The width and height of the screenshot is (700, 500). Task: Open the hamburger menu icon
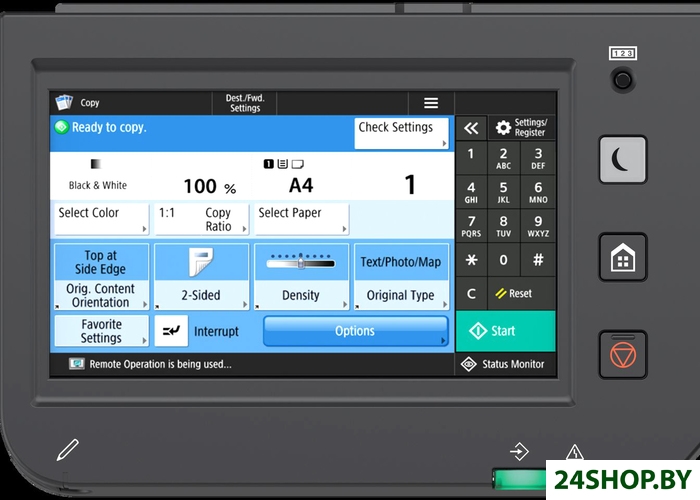[x=431, y=103]
